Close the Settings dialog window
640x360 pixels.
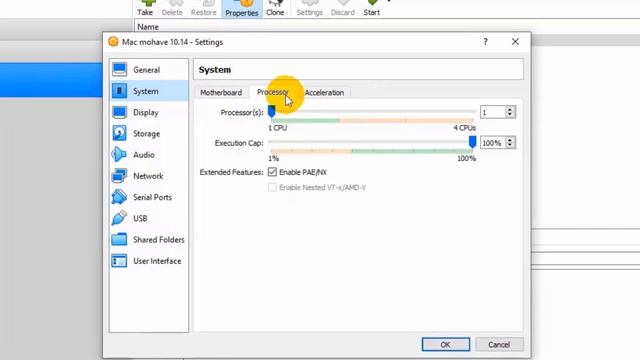coord(515,42)
